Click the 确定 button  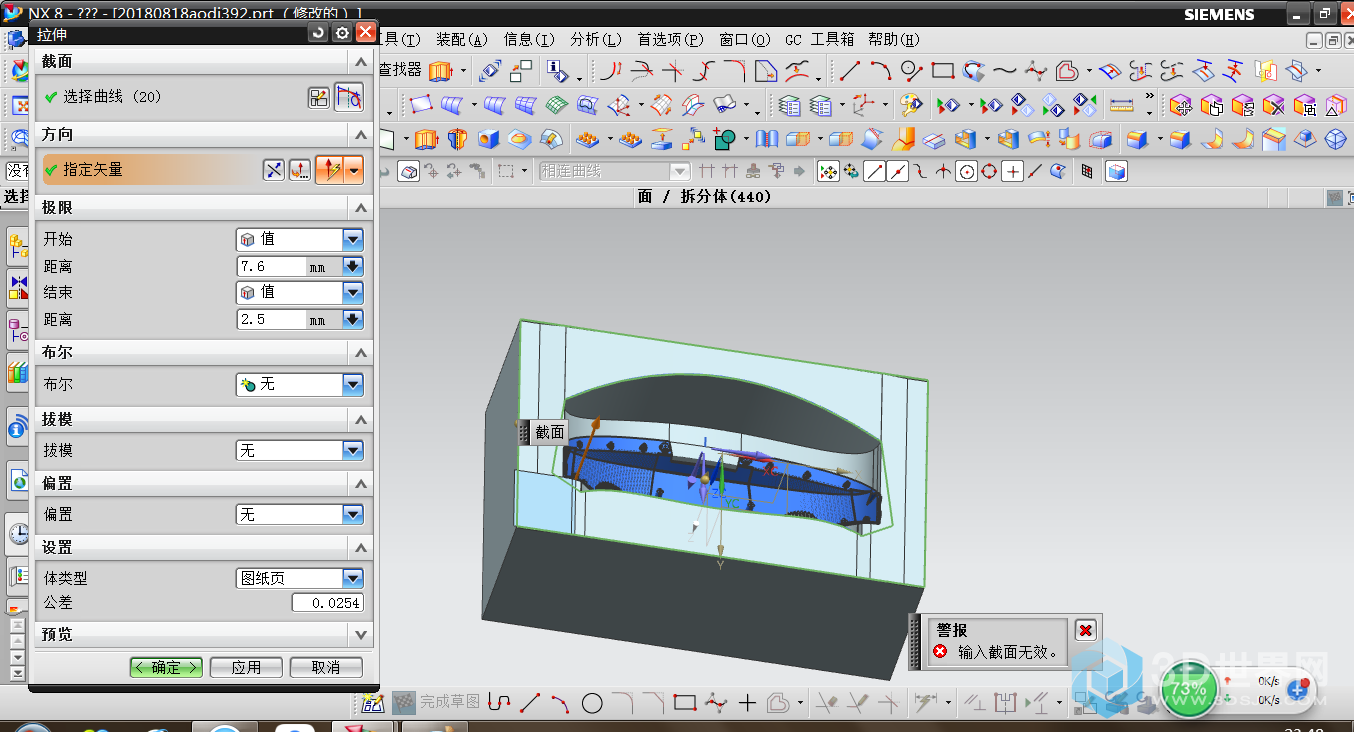[166, 667]
